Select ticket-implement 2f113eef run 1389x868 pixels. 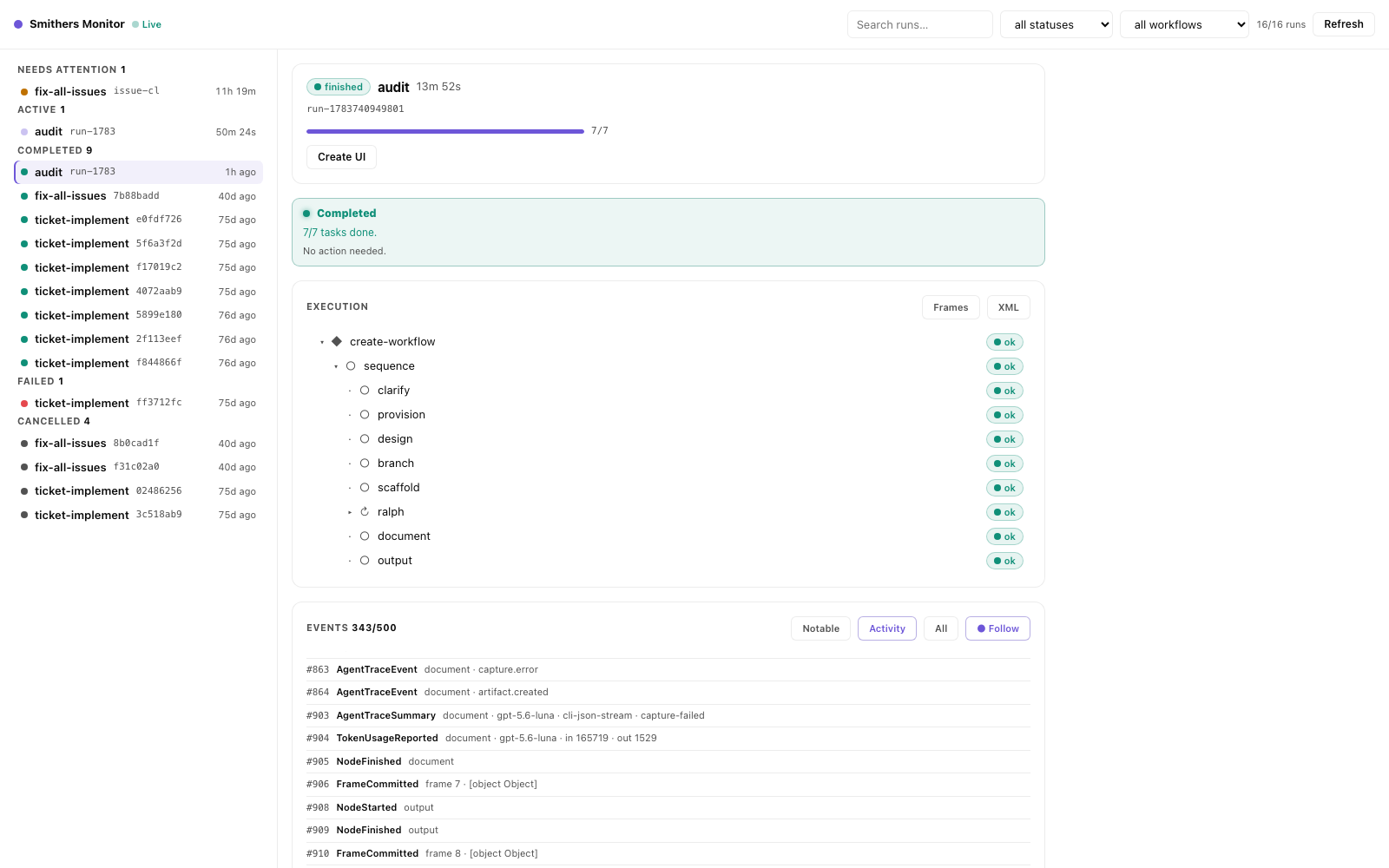(139, 339)
